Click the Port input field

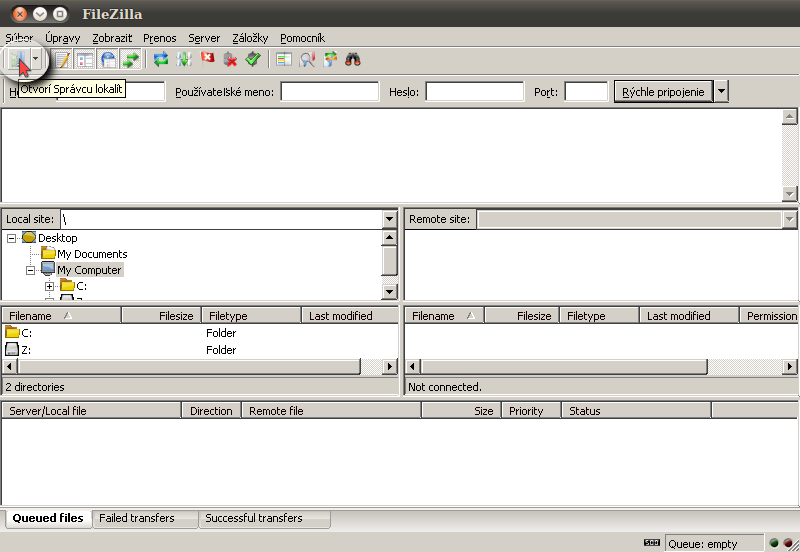(586, 92)
